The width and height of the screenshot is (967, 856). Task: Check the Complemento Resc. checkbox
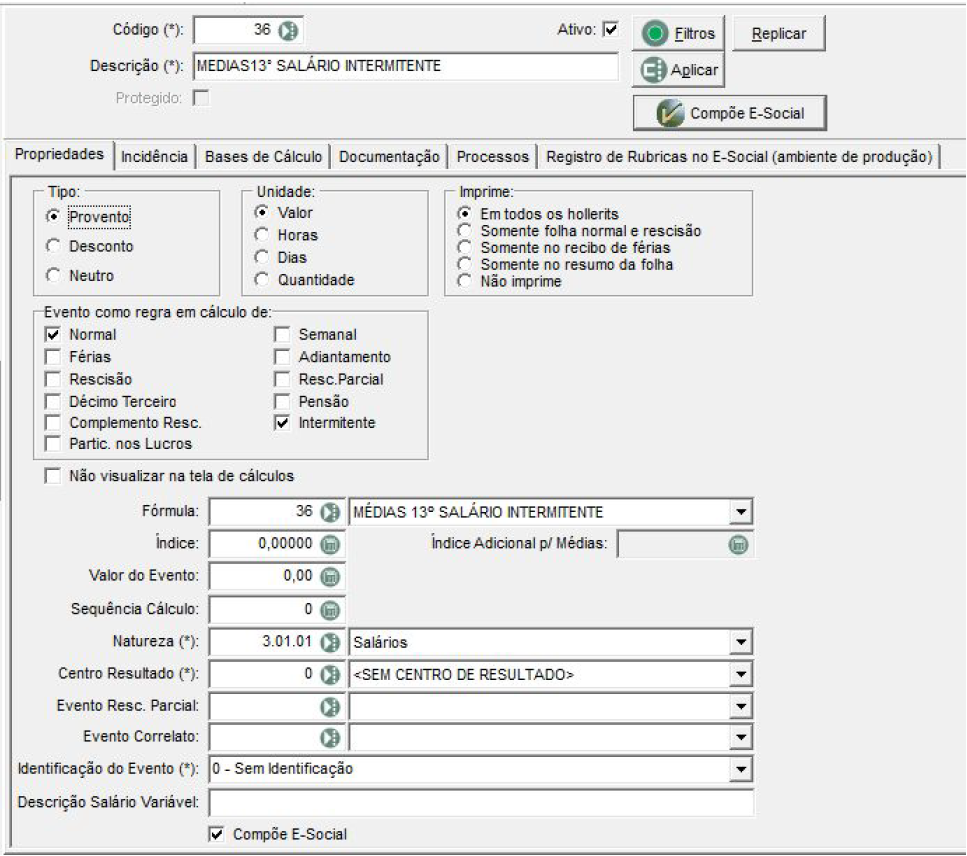[53, 423]
